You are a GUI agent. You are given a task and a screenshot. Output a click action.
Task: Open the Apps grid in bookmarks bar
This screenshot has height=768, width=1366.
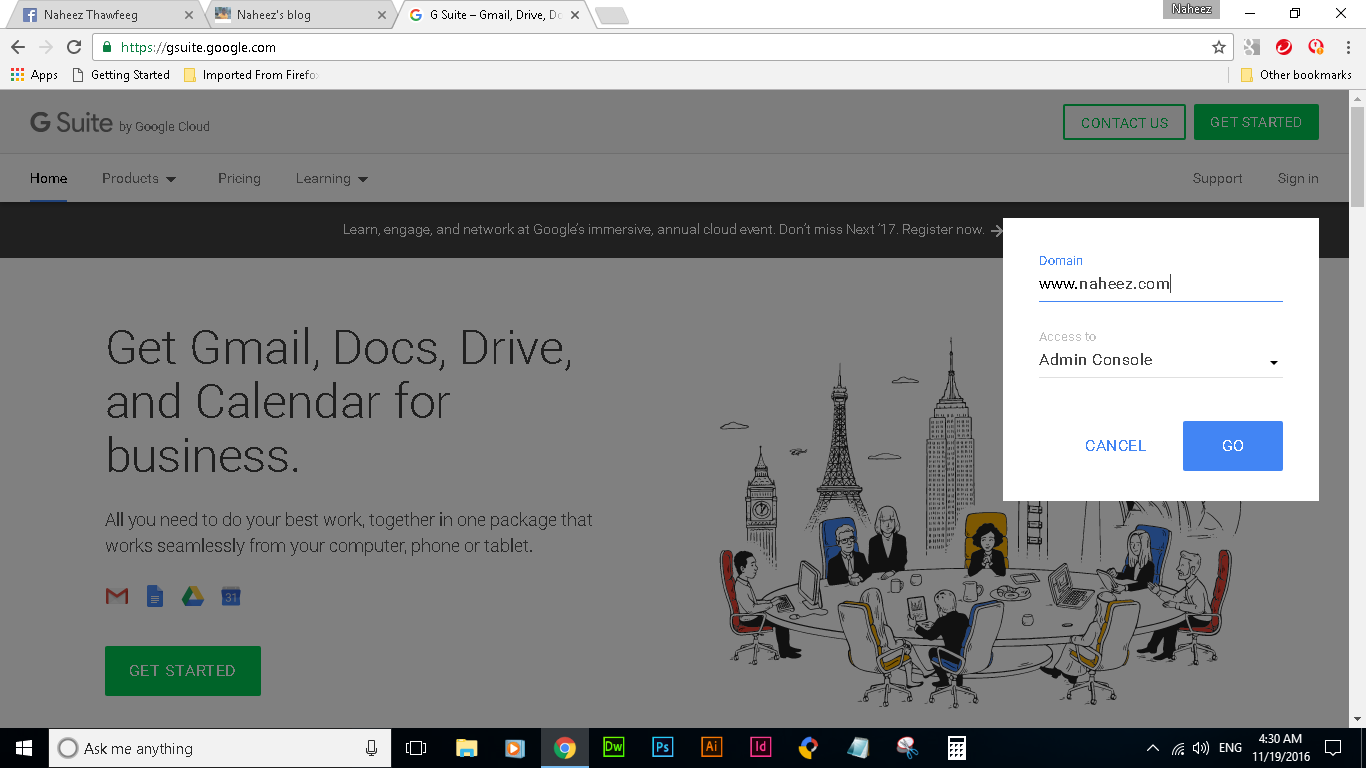(x=34, y=75)
